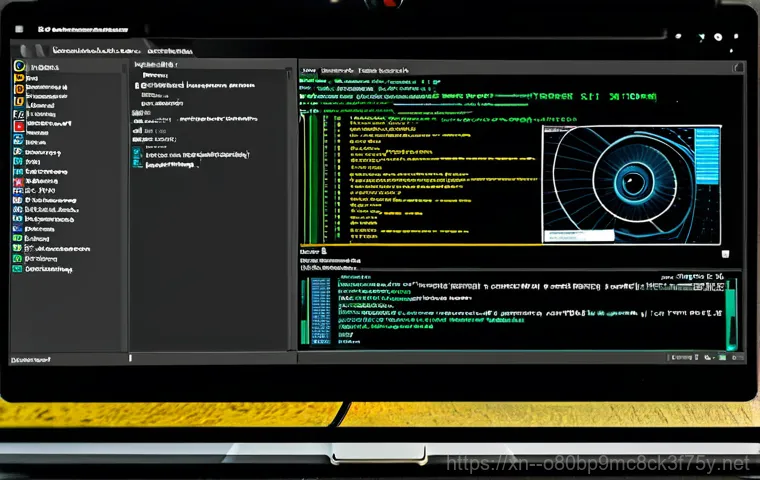
Task: Click the teal file icon in the middle panel
Action: 138,156
